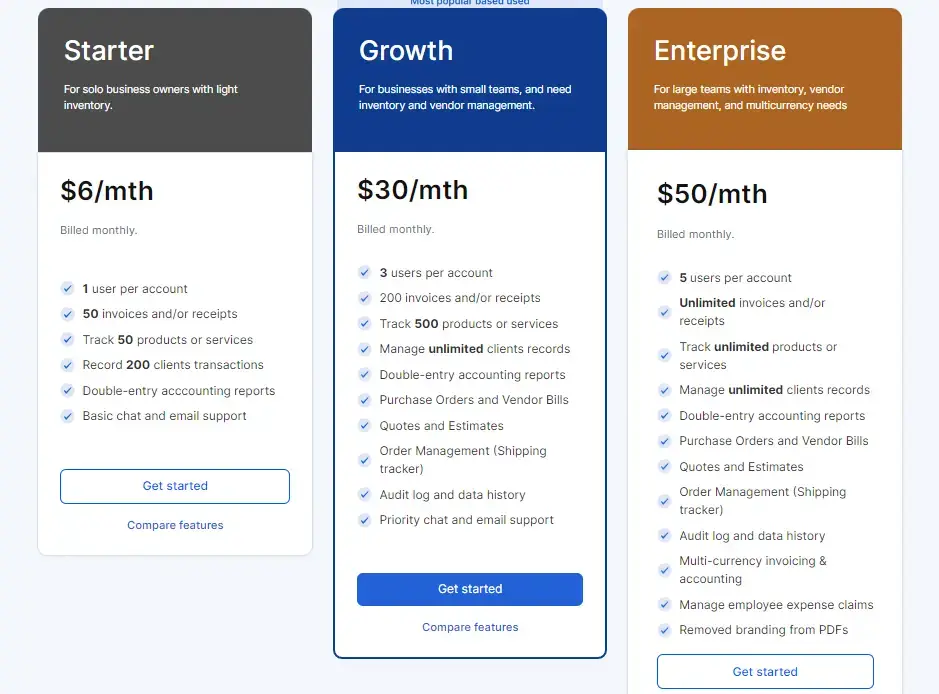The width and height of the screenshot is (939, 694).
Task: Open Compare features link under Growth
Action: coord(470,627)
